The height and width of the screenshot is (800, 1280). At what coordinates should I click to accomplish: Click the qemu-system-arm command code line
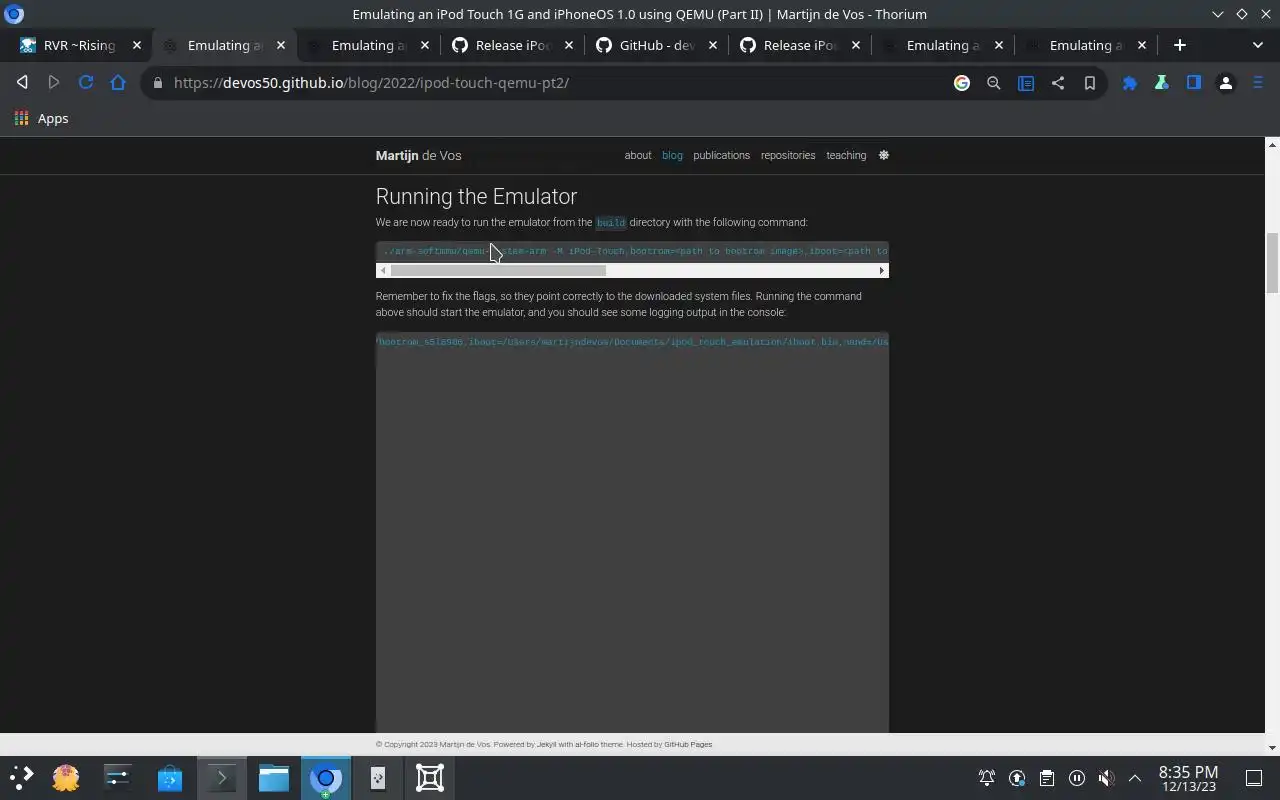pos(632,251)
